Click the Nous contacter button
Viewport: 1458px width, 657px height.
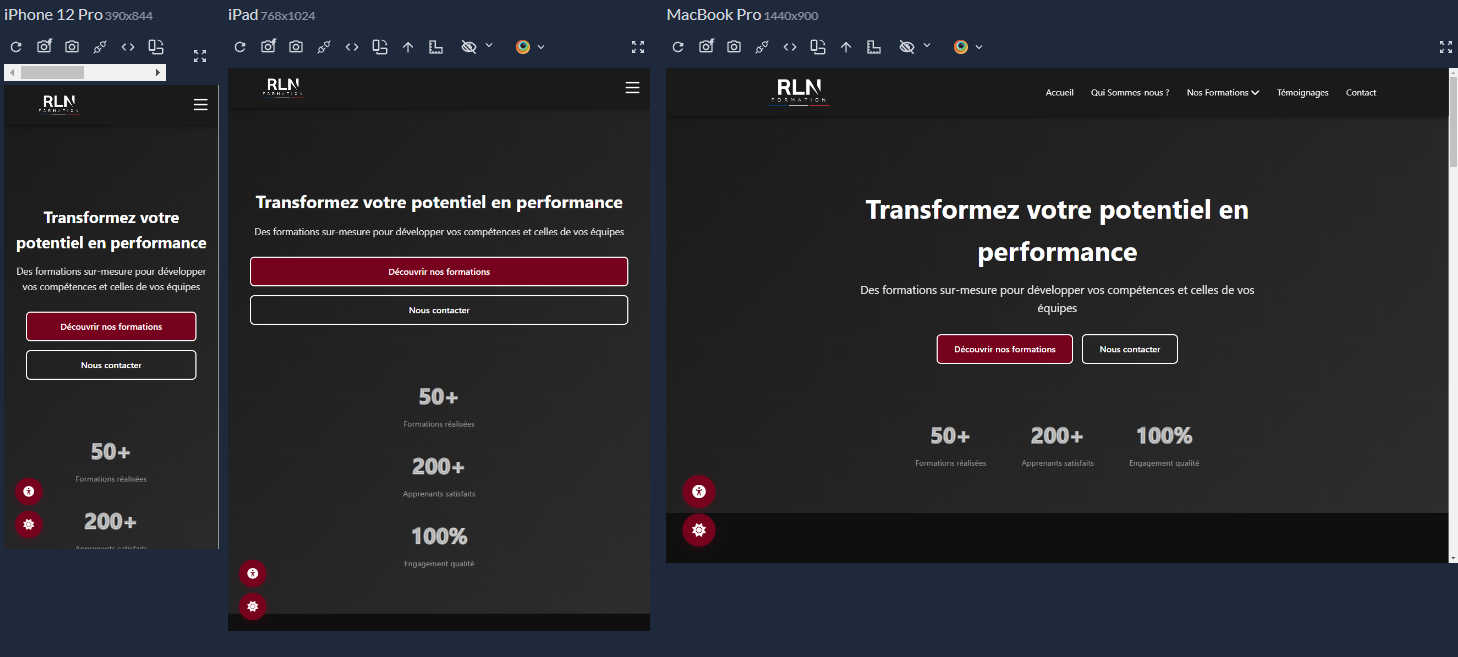pyautogui.click(x=1129, y=349)
